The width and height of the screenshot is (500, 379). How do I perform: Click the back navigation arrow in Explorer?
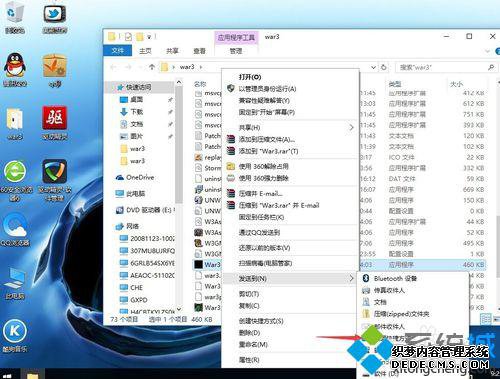click(113, 67)
